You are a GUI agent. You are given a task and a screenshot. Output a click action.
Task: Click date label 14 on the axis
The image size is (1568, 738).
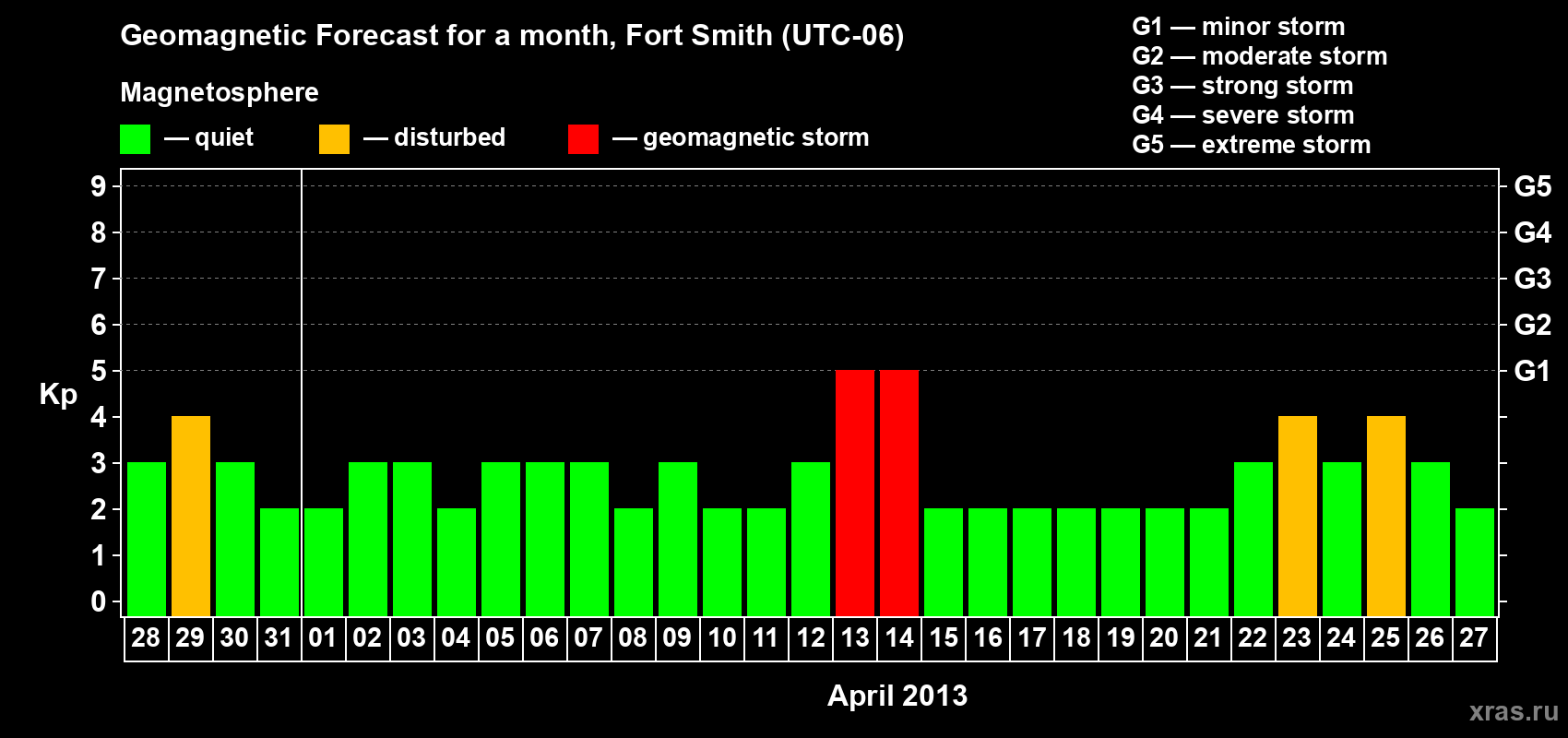pyautogui.click(x=899, y=638)
